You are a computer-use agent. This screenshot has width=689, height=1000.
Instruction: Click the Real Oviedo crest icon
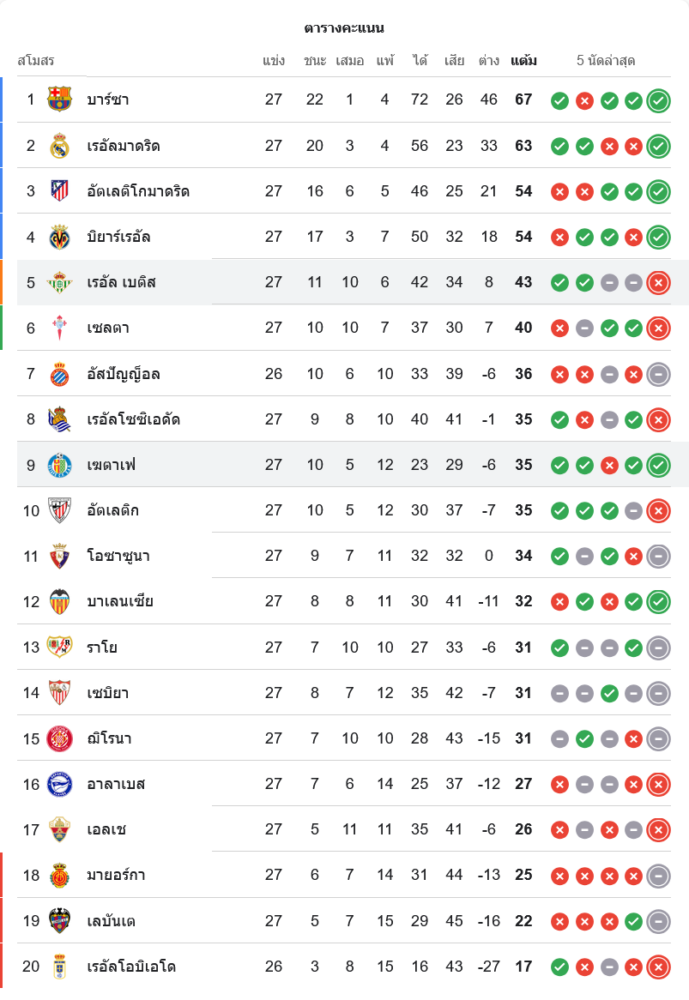tap(60, 966)
